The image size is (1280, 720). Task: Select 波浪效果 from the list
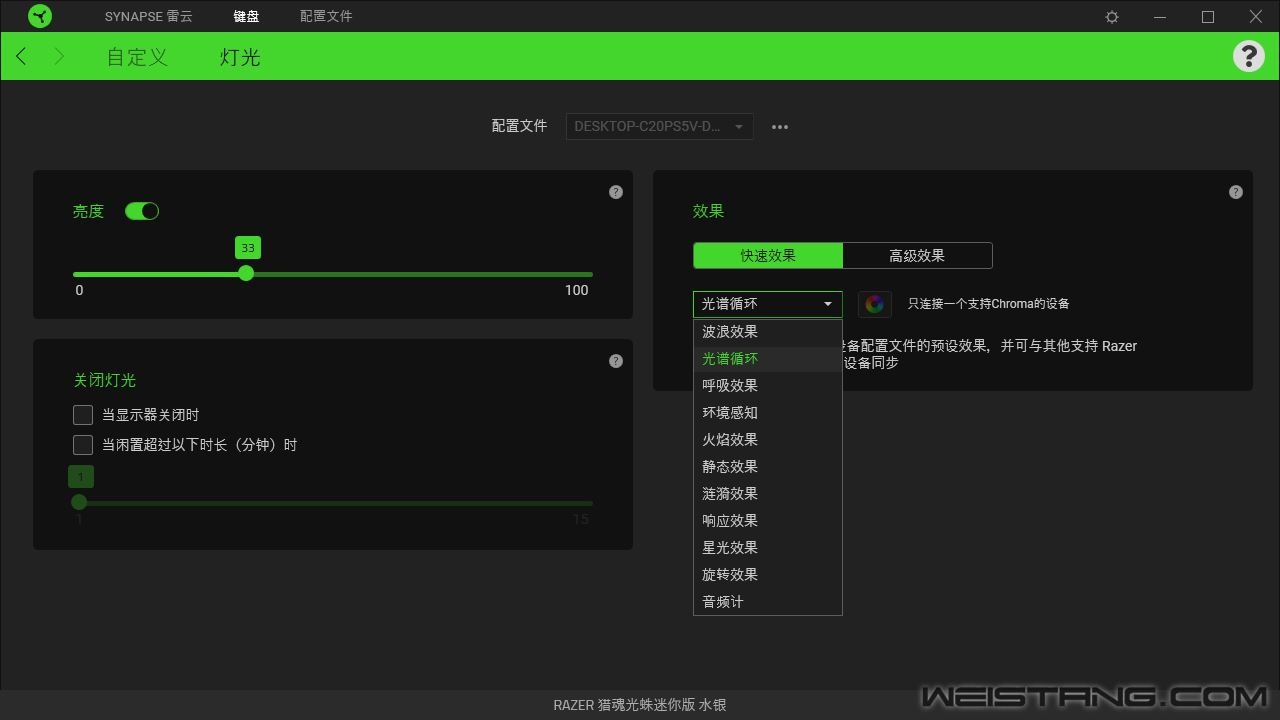(768, 332)
